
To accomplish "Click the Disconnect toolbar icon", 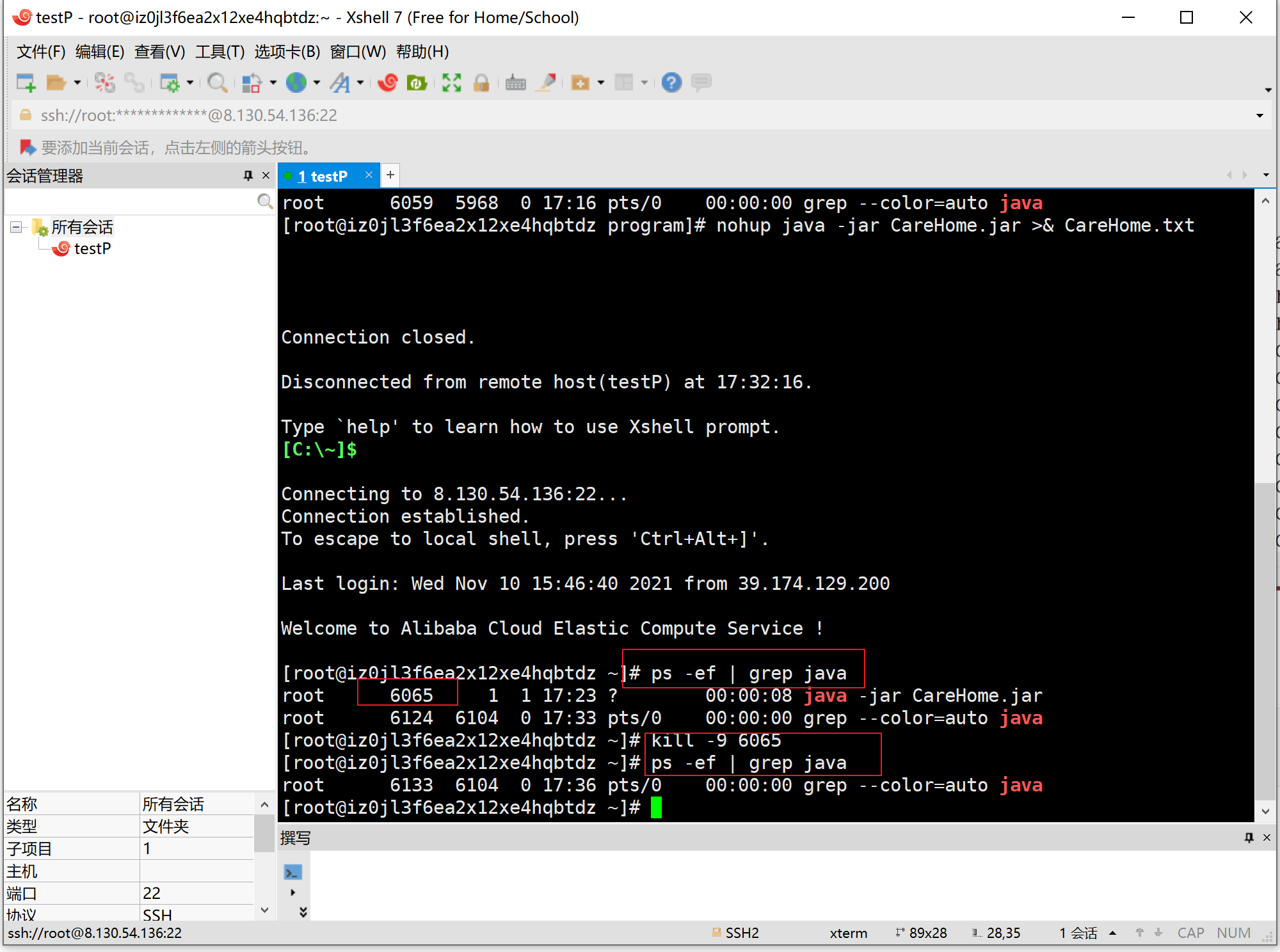I will [x=105, y=83].
